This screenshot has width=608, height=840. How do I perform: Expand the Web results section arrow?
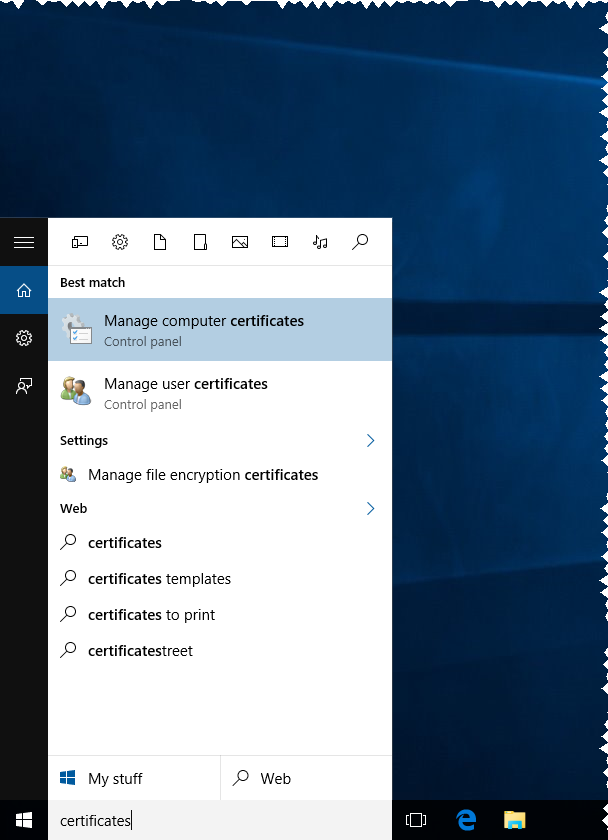point(370,509)
